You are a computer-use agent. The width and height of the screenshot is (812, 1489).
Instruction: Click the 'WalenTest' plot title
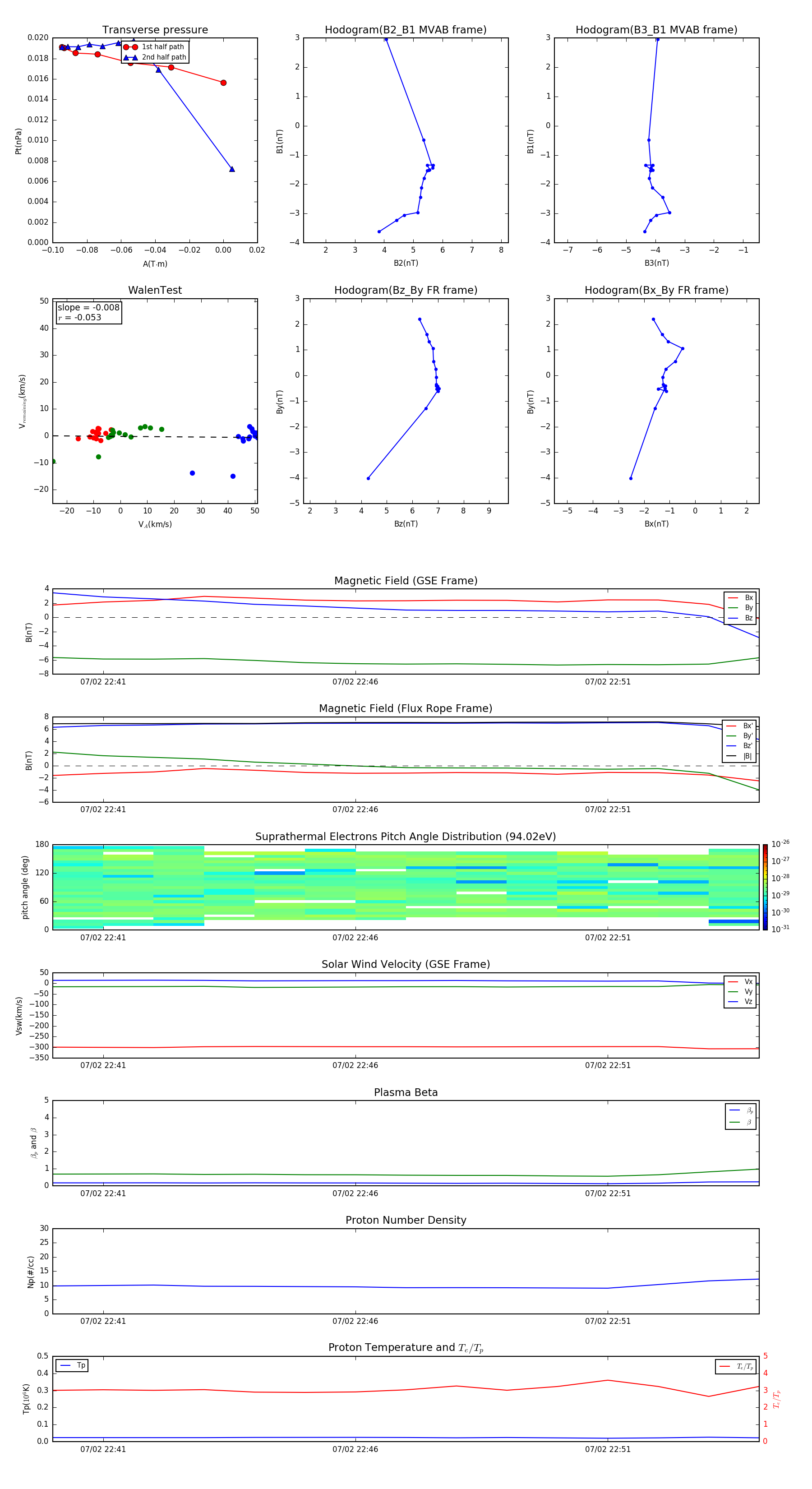155,290
